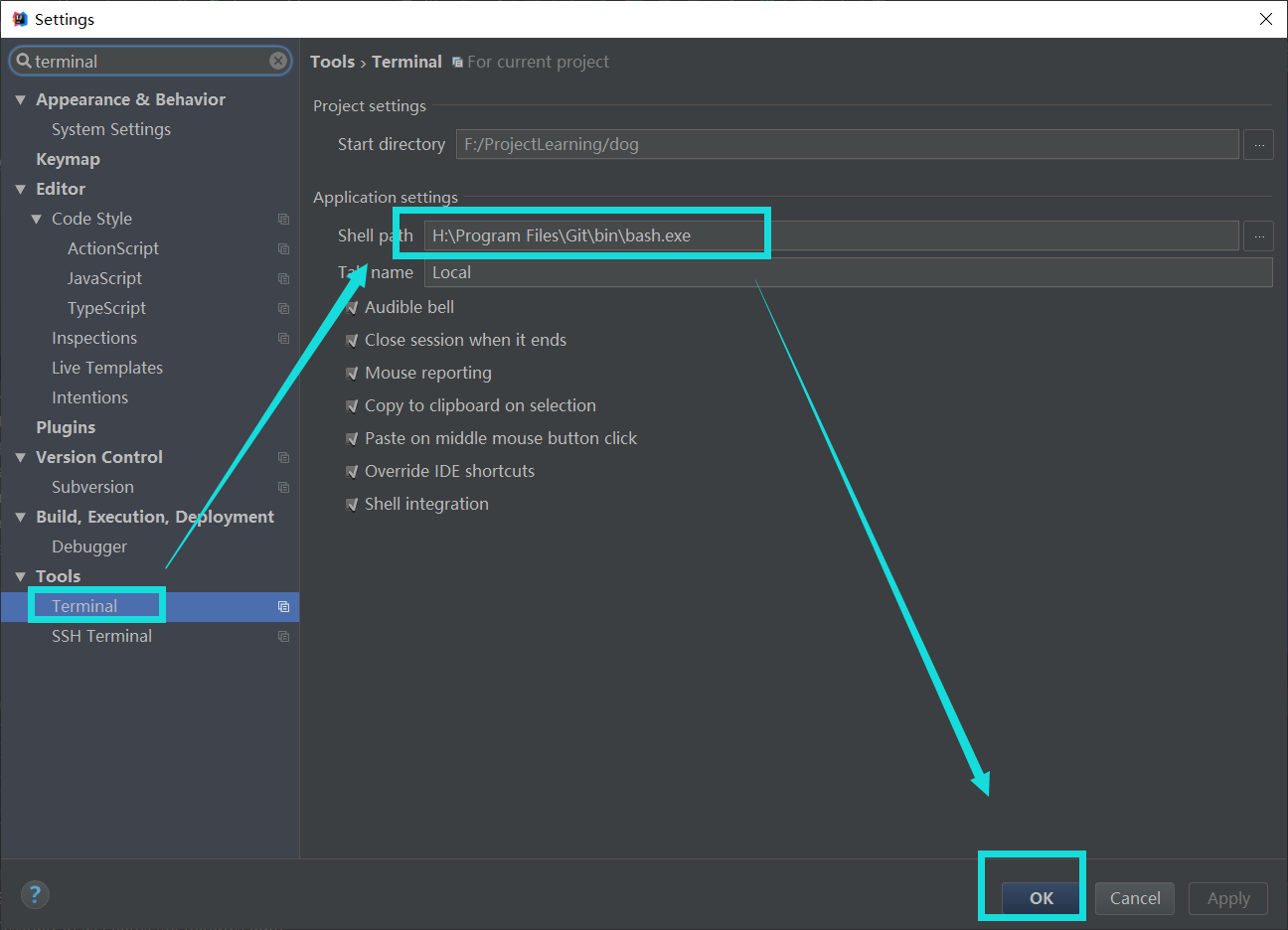This screenshot has width=1288, height=930.
Task: Browse for the Shell path file
Action: coord(1258,235)
